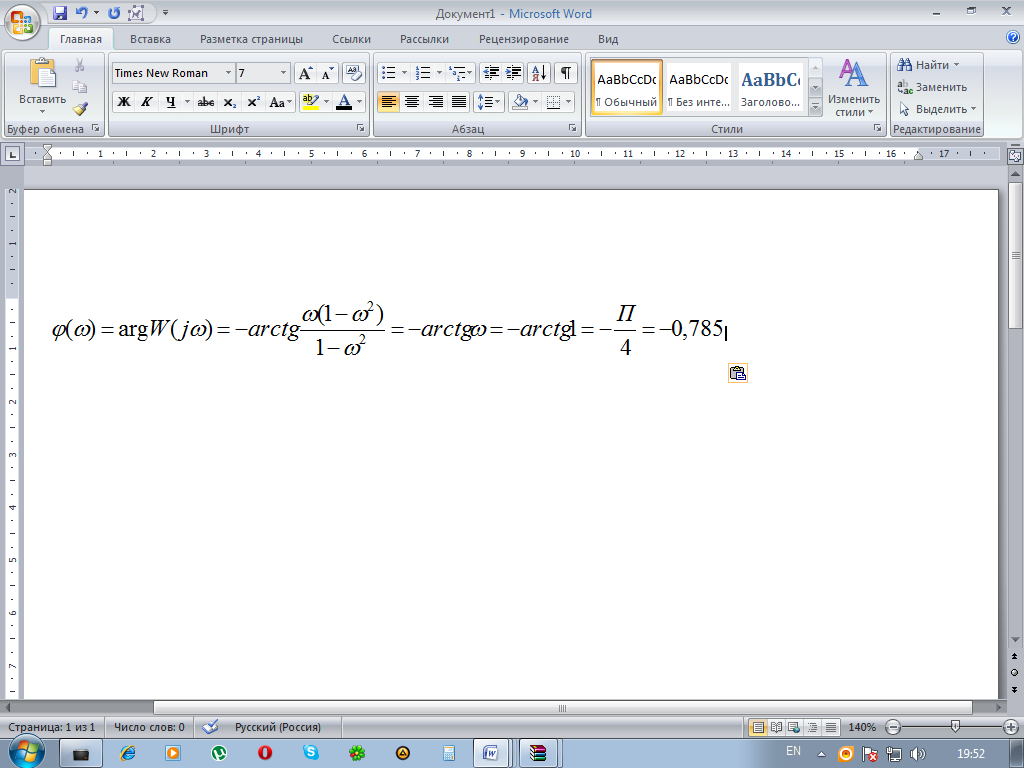Screen dimensions: 1024x768
Task: Apply the Обычный style
Action: (x=626, y=88)
